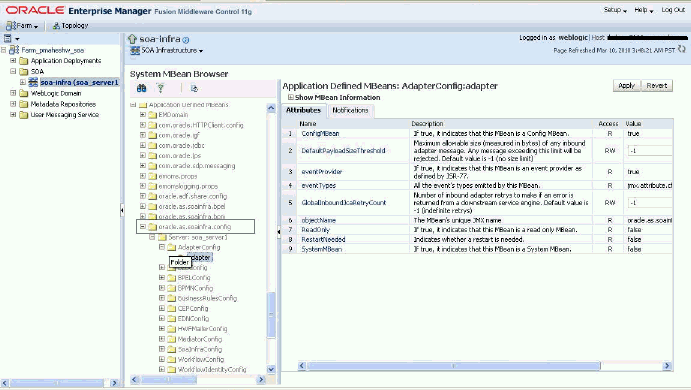691x390 pixels.
Task: Click the Topology icon in top toolbar
Action: [56, 26]
